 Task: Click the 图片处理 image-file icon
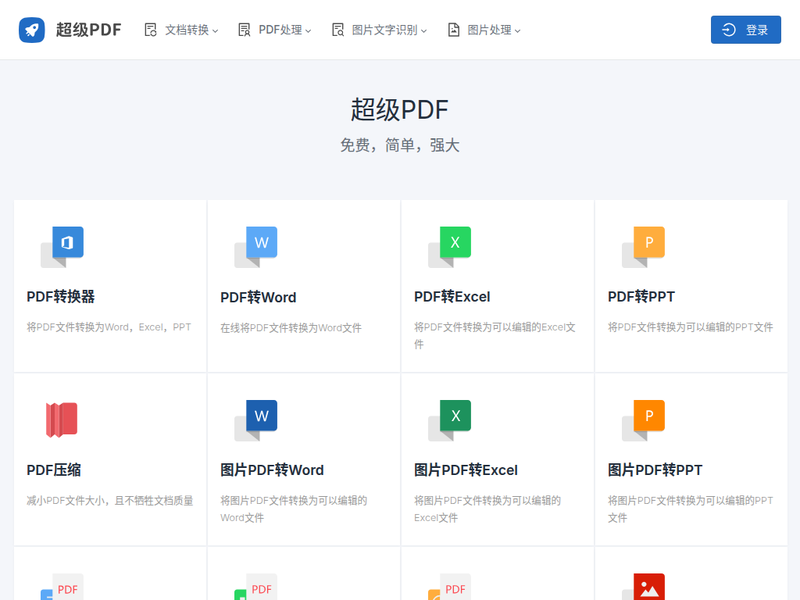pyautogui.click(x=454, y=30)
